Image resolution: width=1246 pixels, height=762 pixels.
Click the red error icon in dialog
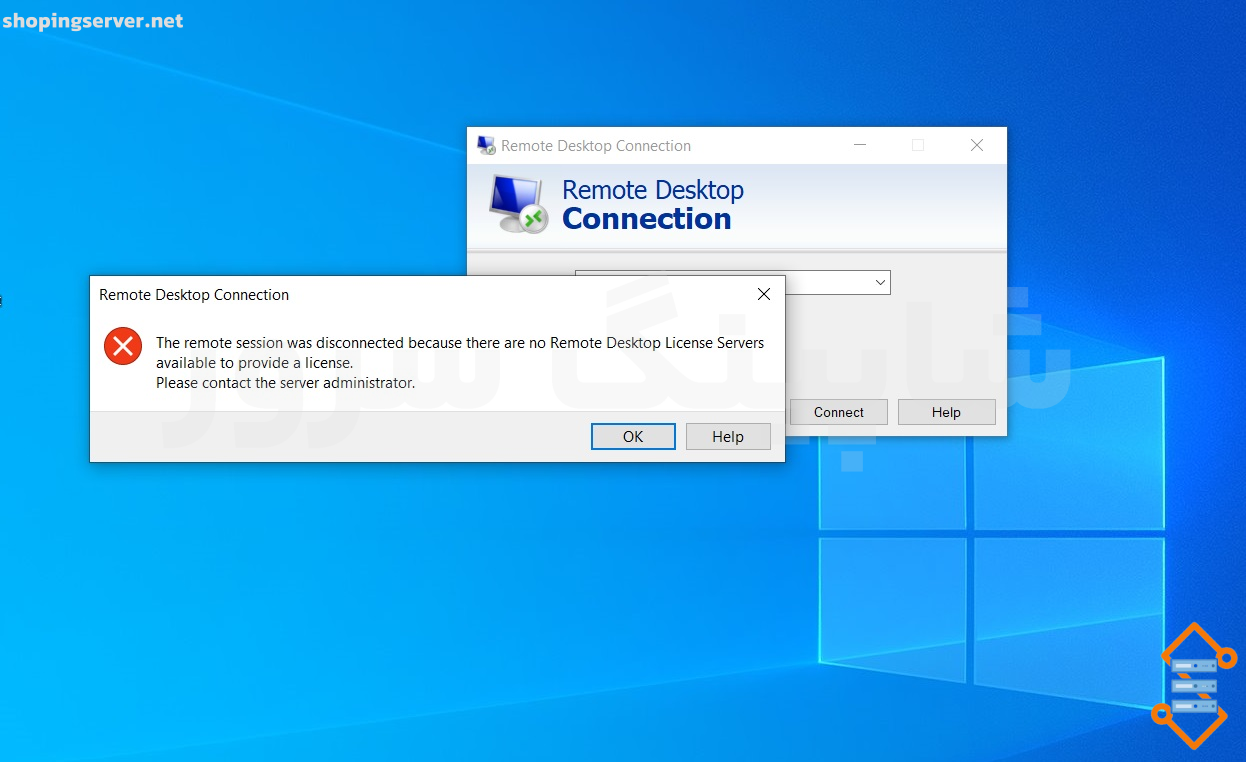pos(123,346)
